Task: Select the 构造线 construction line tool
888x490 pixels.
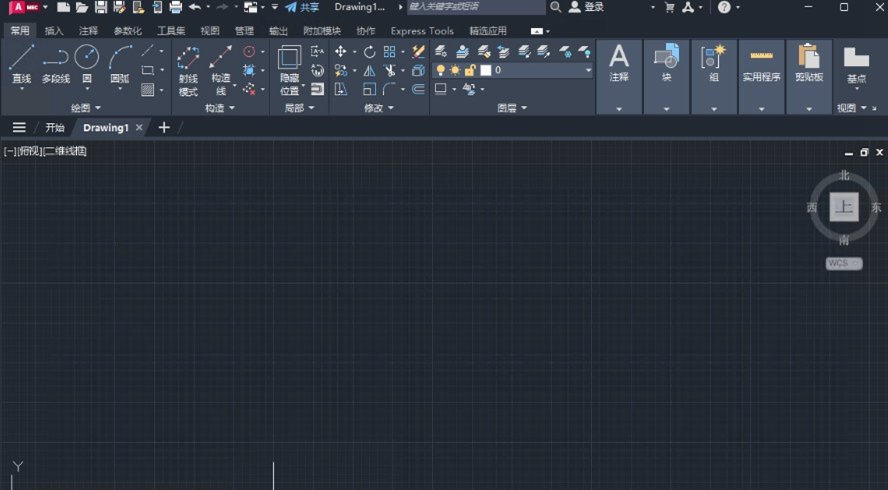Action: coord(220,70)
